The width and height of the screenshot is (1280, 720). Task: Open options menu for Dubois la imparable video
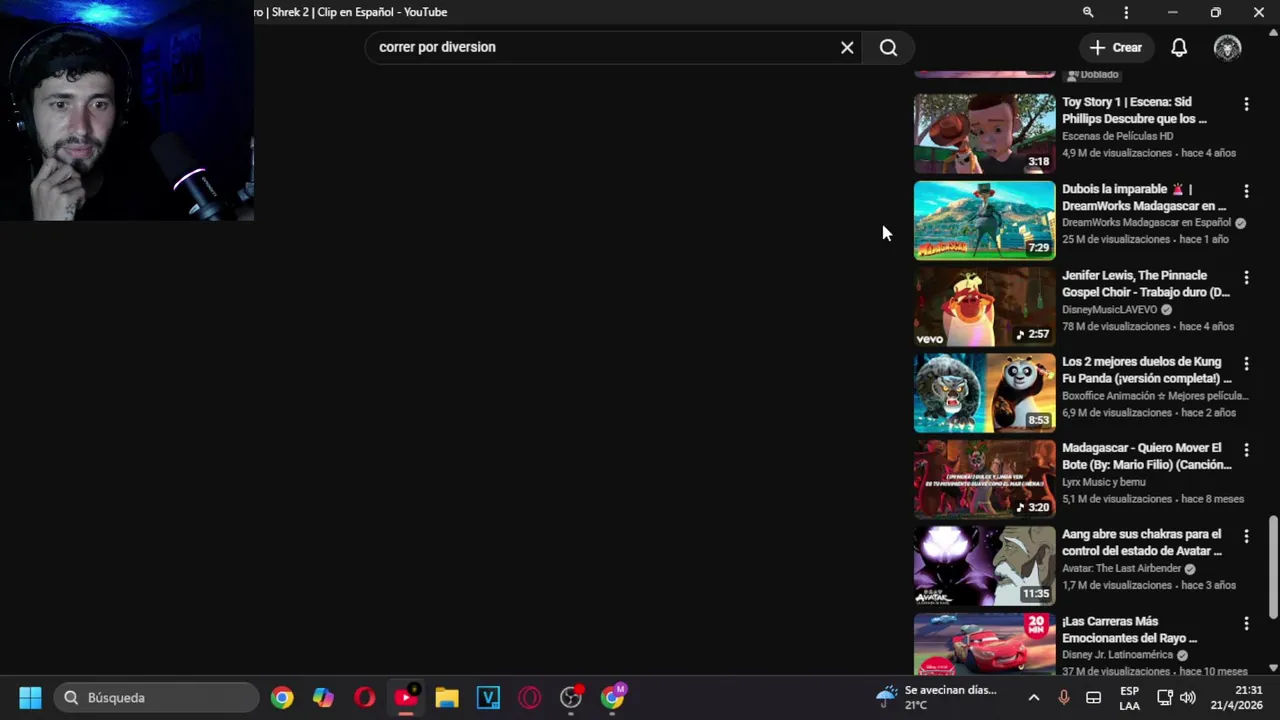pos(1246,190)
